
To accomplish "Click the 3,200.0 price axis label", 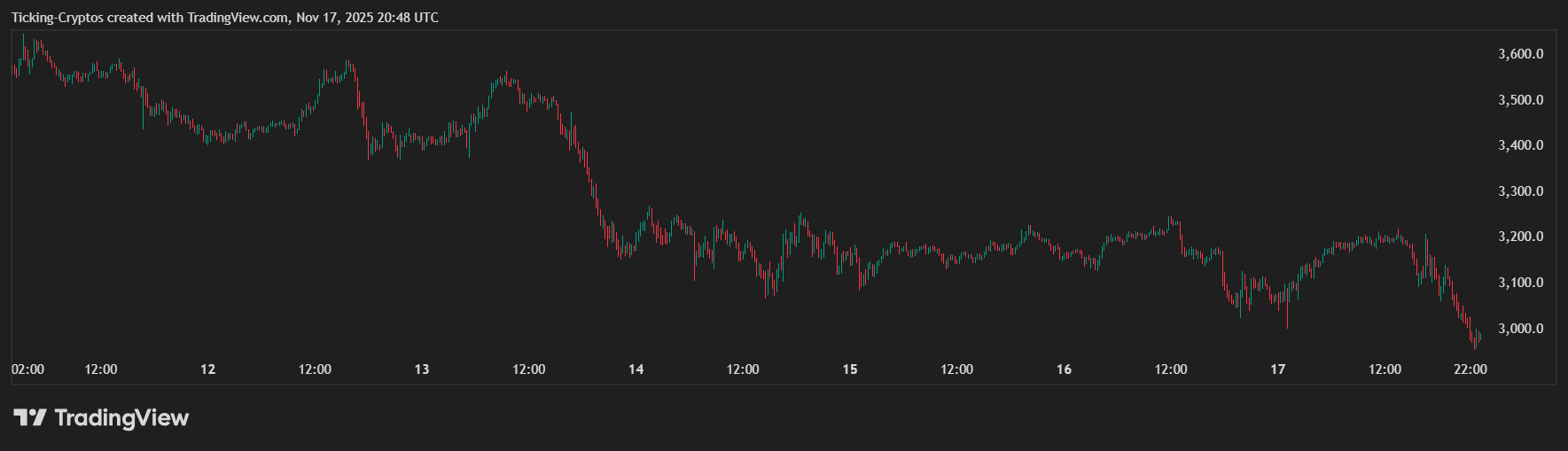I will click(x=1520, y=237).
